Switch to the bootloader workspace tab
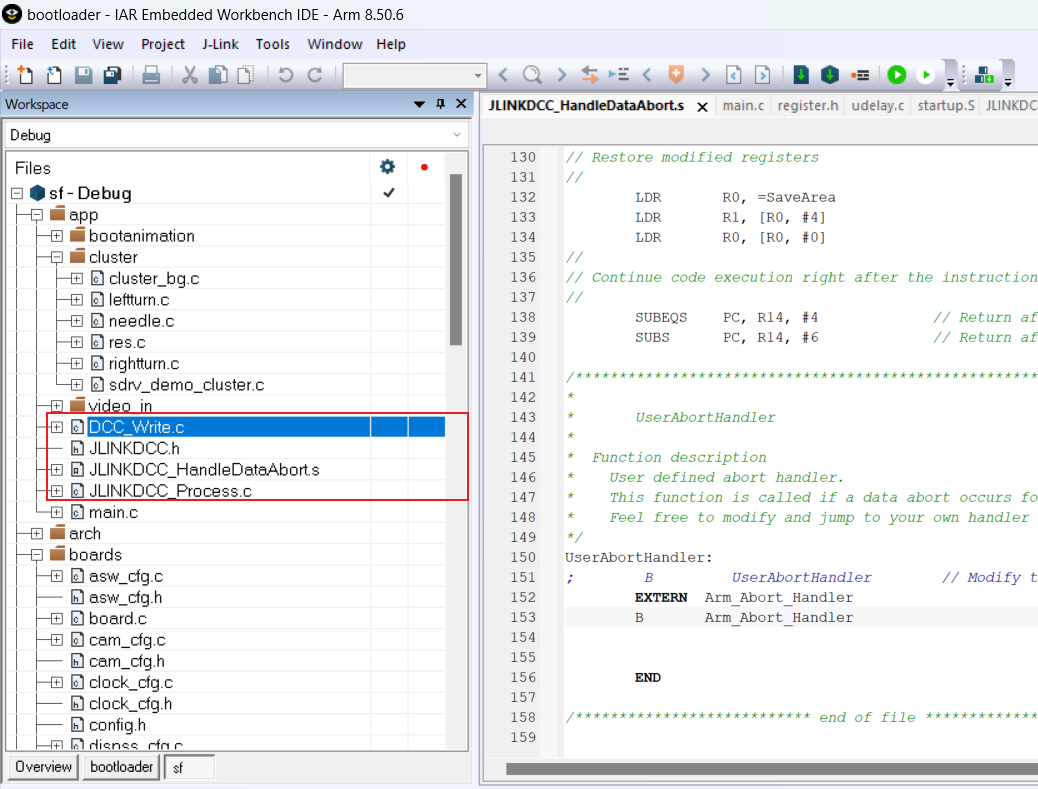Viewport: 1038px width, 789px height. click(x=120, y=767)
